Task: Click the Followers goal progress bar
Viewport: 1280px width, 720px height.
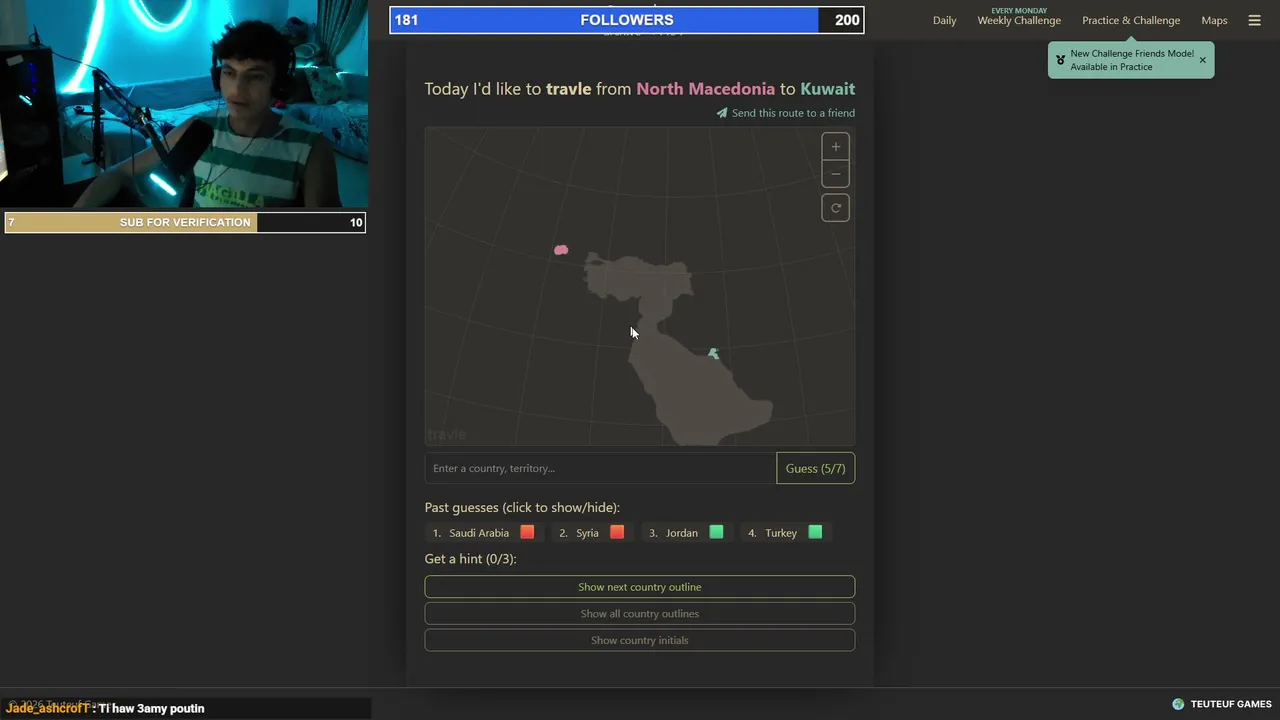Action: pos(627,20)
